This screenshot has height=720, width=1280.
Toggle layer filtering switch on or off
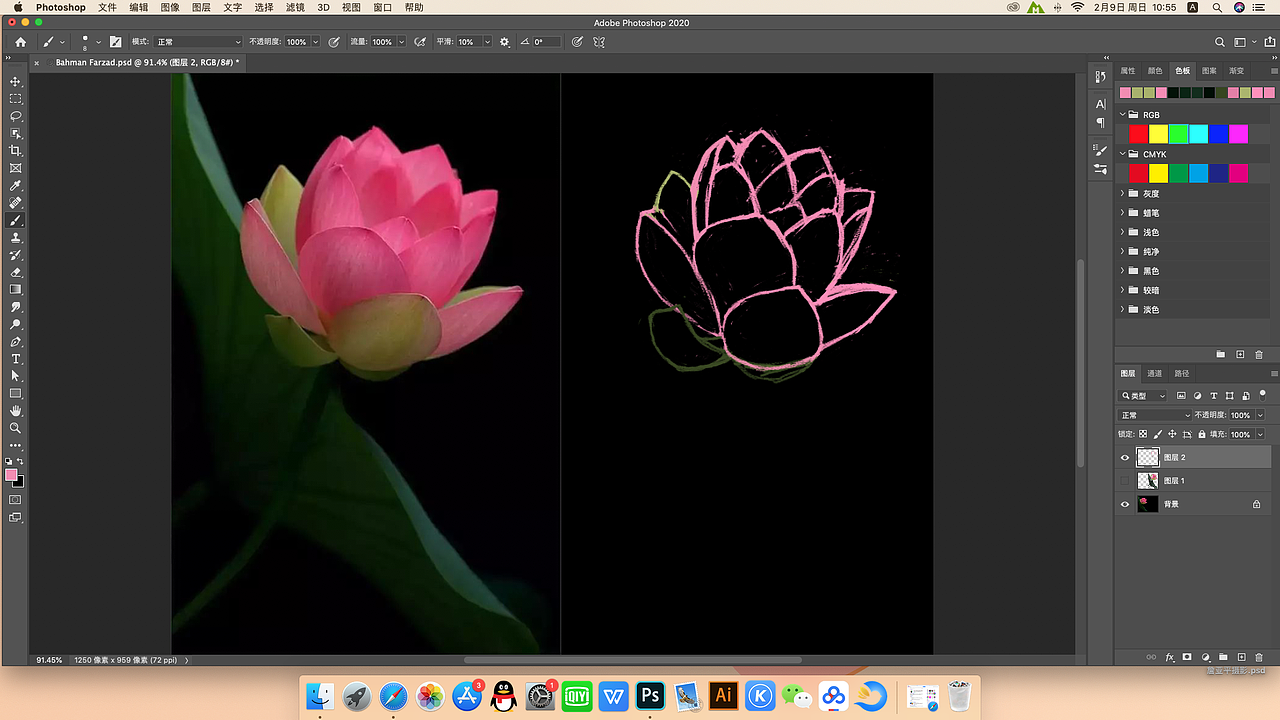tap(1262, 394)
